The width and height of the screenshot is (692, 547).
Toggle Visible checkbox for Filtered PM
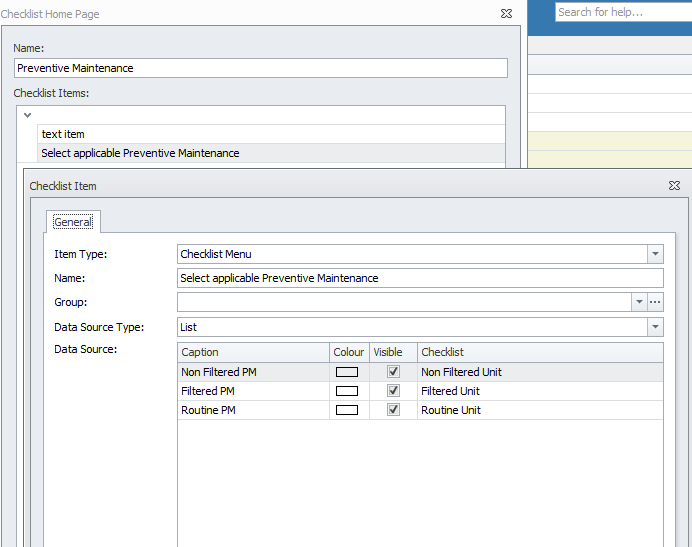click(393, 391)
